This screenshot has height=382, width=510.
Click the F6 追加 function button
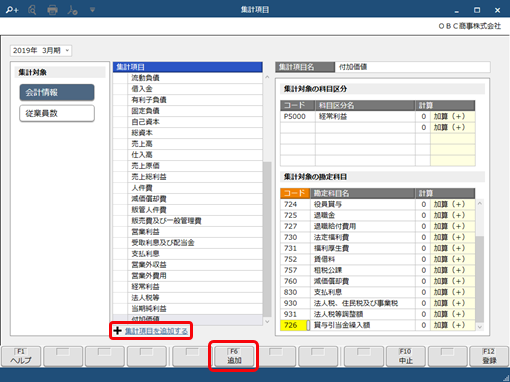(234, 356)
